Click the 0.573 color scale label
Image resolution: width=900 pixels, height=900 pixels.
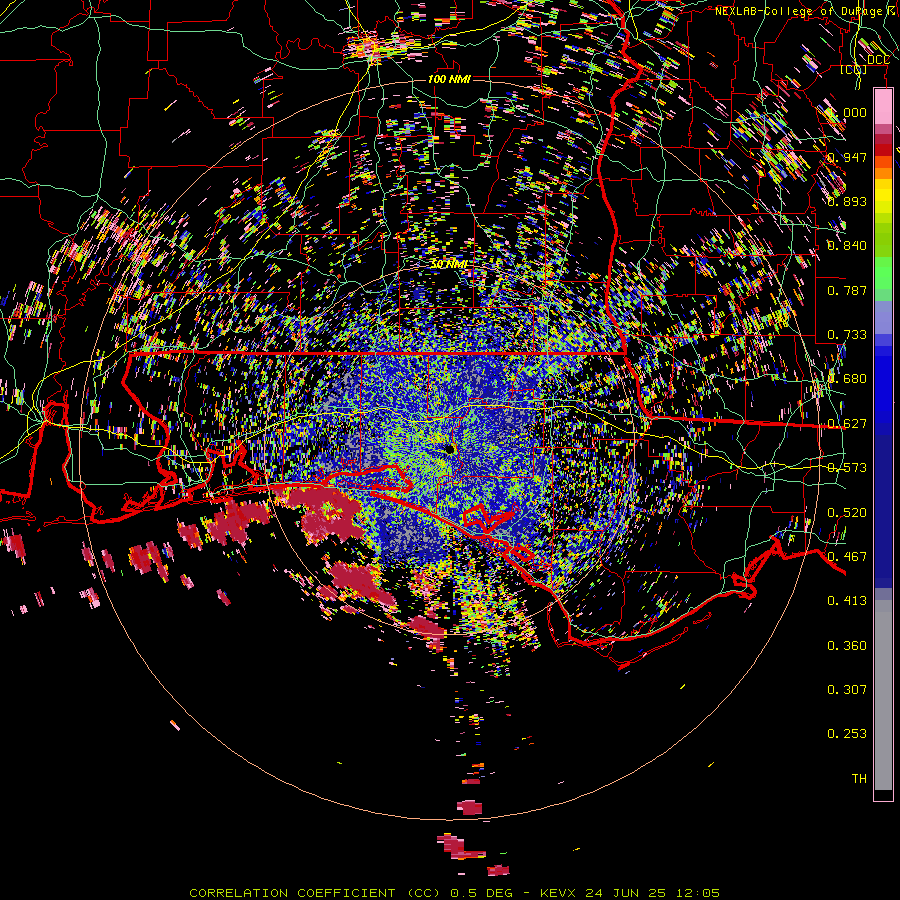[x=847, y=468]
